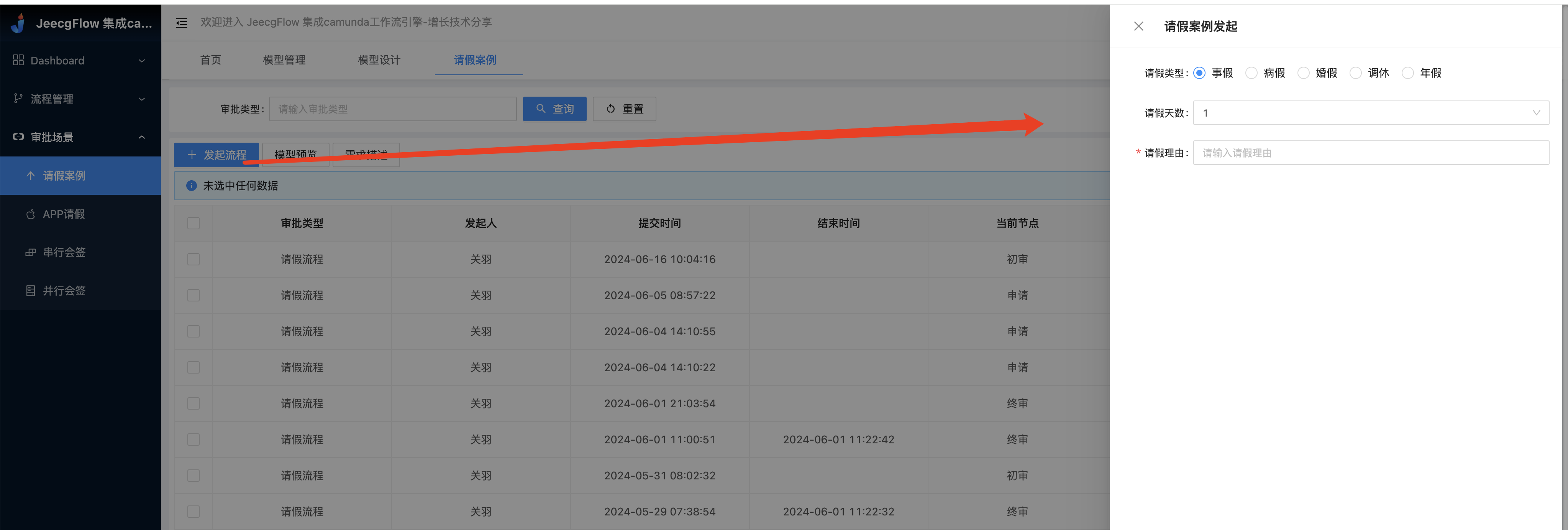The width and height of the screenshot is (1568, 530).
Task: Open 并行会签 in the sidebar
Action: click(80, 291)
